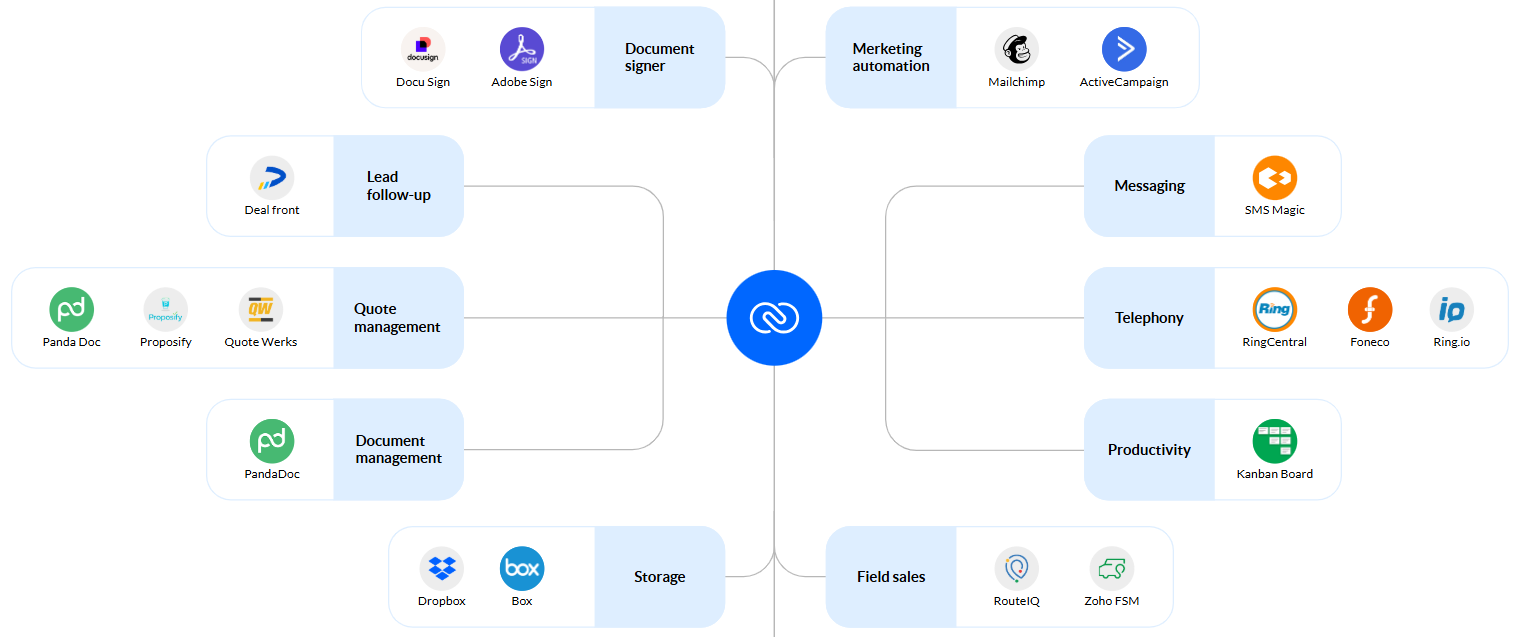
Task: Click the Foneco integration icon
Action: pyautogui.click(x=1369, y=308)
